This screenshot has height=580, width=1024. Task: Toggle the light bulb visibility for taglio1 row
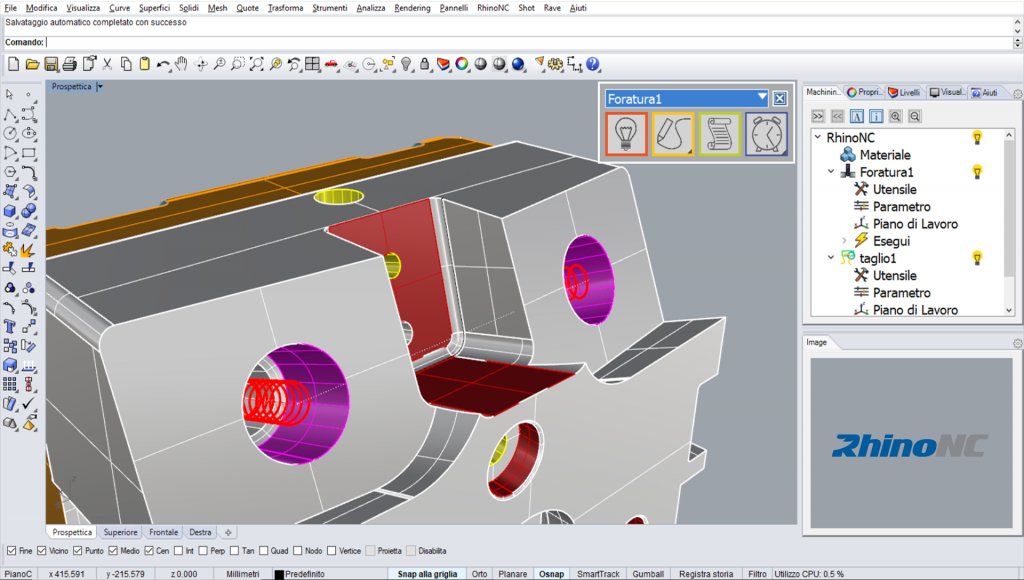point(977,258)
